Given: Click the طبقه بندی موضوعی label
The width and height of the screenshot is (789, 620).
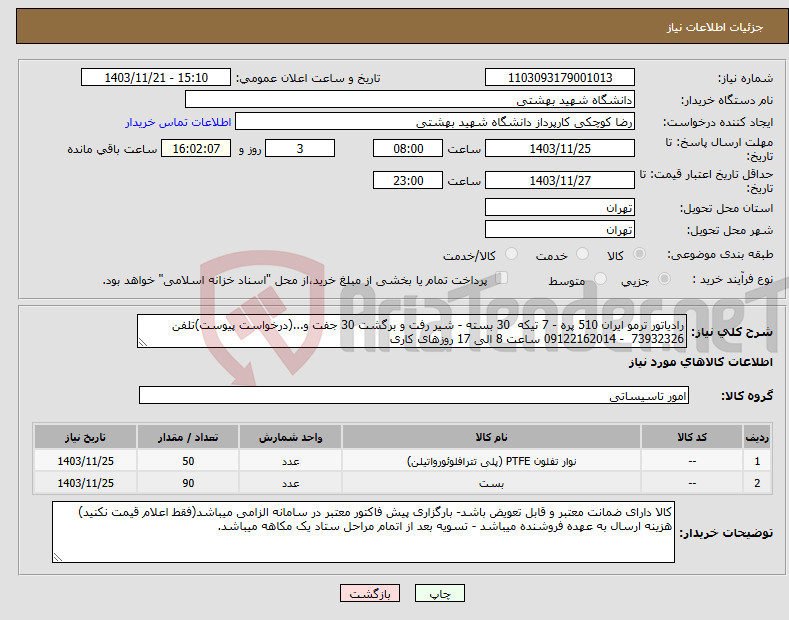Looking at the screenshot, I should (720, 255).
